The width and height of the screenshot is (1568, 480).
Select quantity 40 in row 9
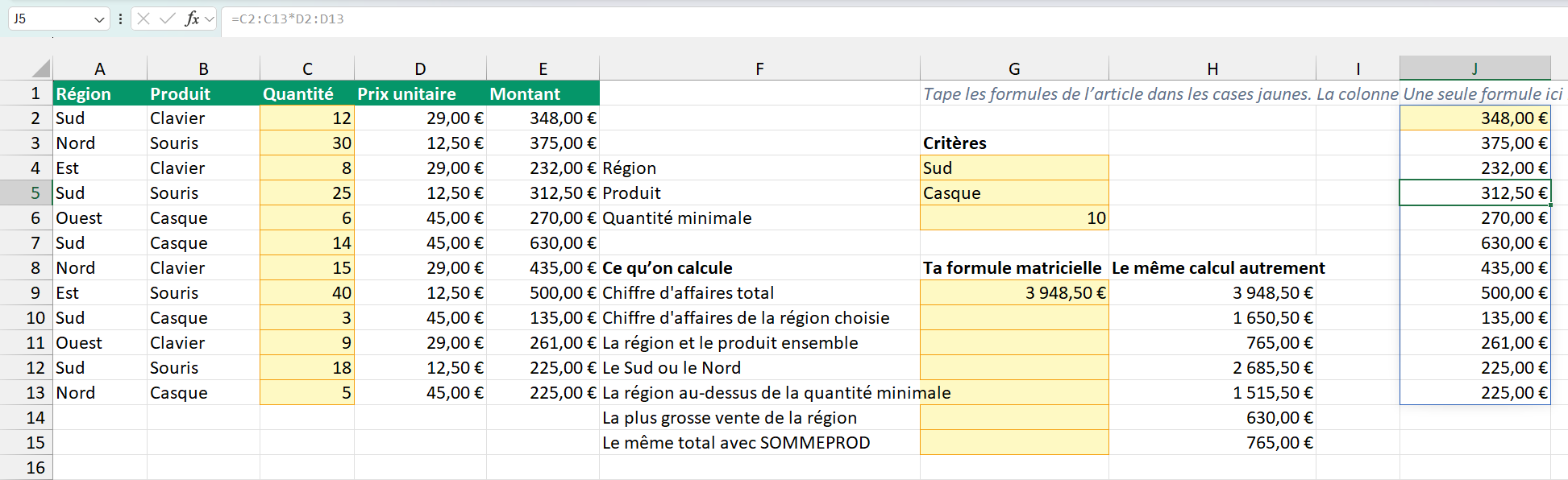click(x=307, y=292)
